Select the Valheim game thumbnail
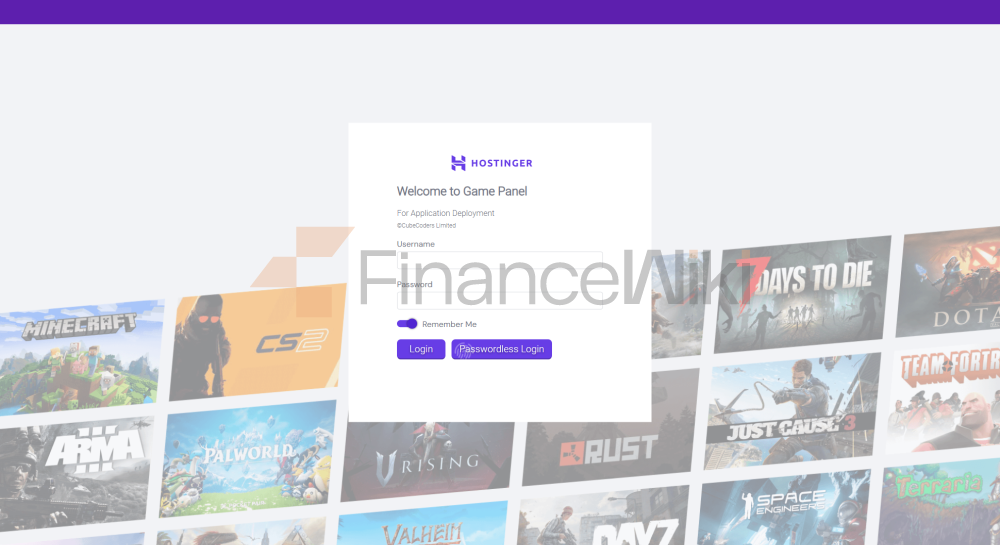Image resolution: width=1000 pixels, height=545 pixels. pyautogui.click(x=422, y=524)
